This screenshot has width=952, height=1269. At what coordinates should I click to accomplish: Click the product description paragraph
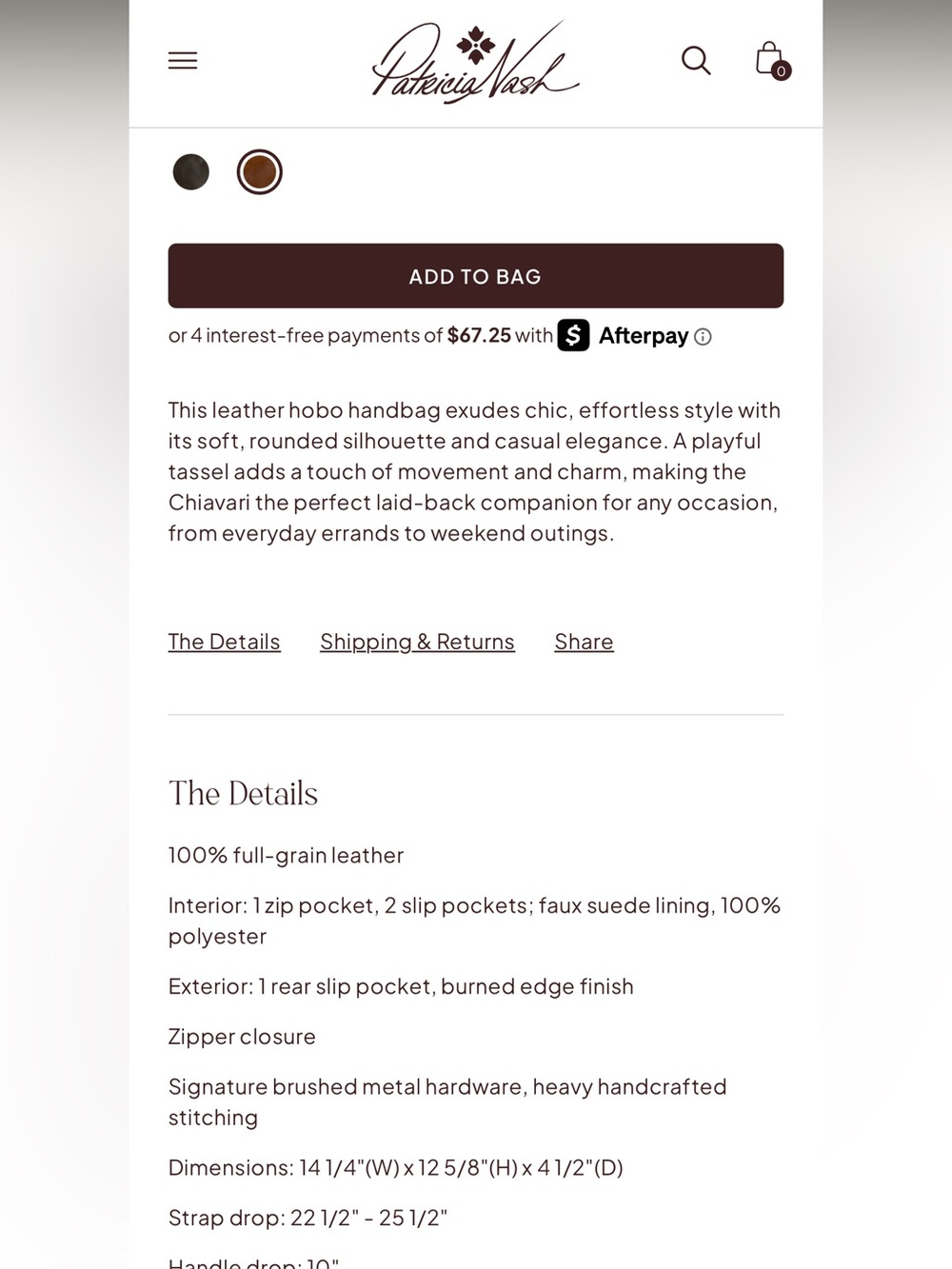475,472
